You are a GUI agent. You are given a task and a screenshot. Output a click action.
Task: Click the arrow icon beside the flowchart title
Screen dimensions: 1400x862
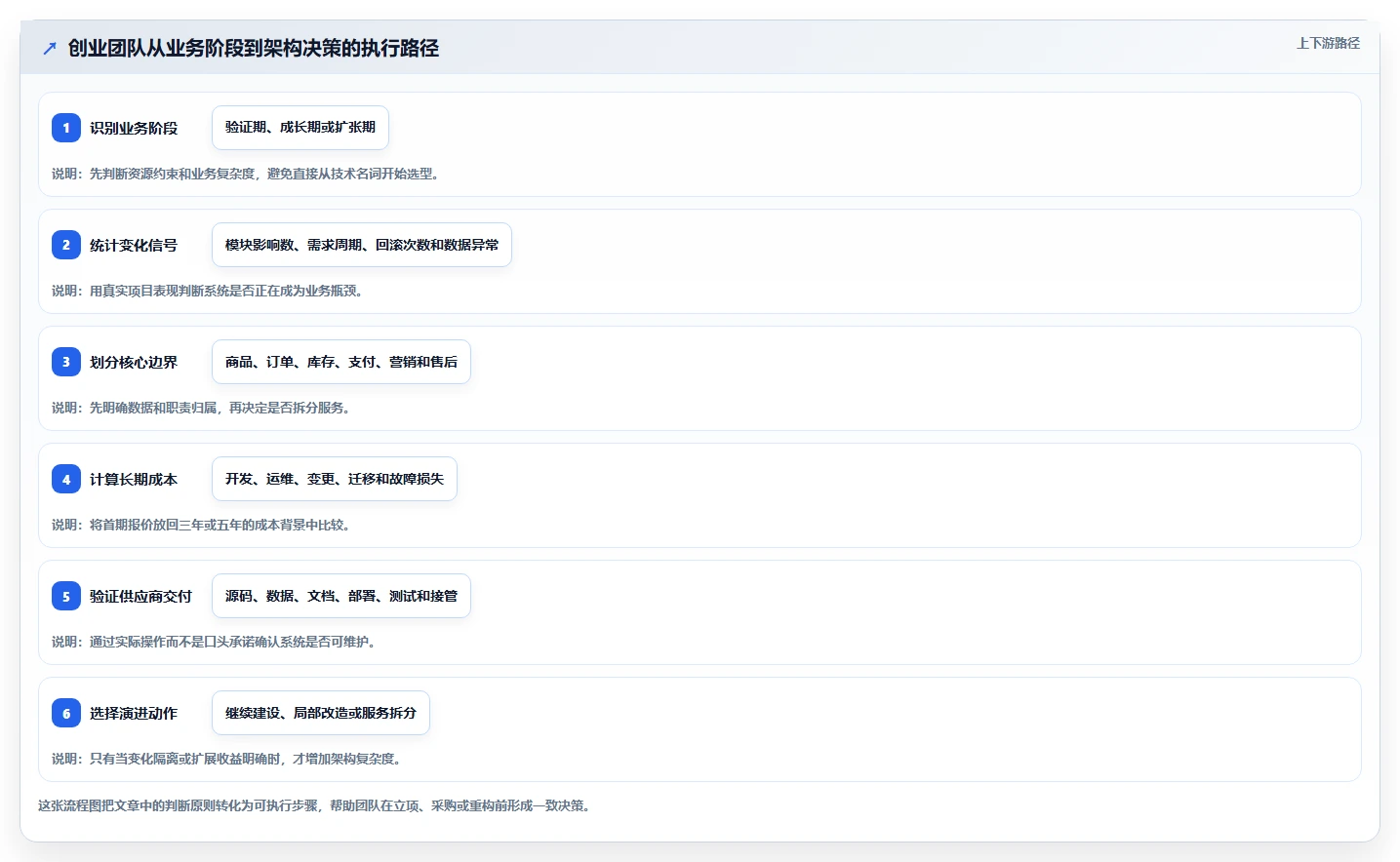pyautogui.click(x=50, y=48)
